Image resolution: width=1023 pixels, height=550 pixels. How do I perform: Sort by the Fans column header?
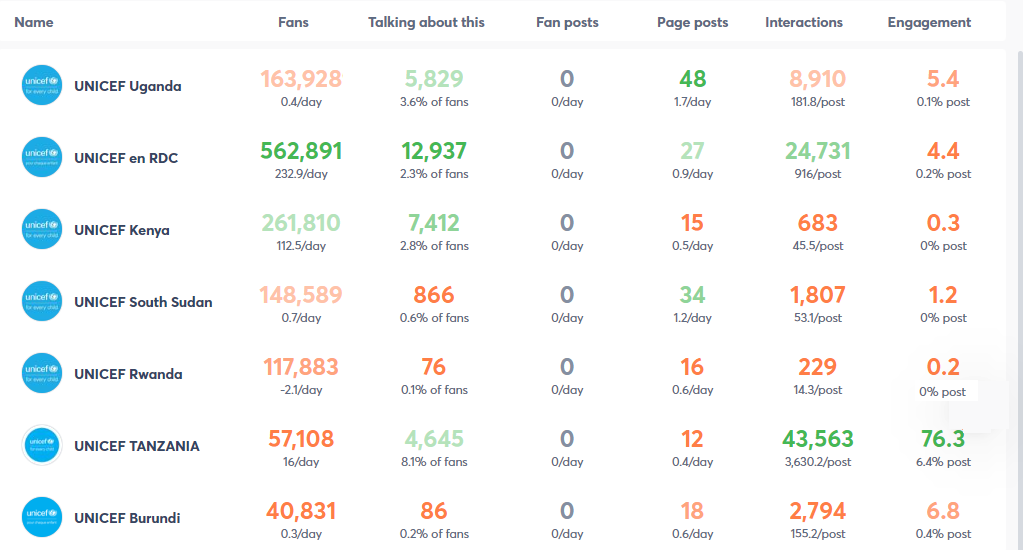click(294, 22)
